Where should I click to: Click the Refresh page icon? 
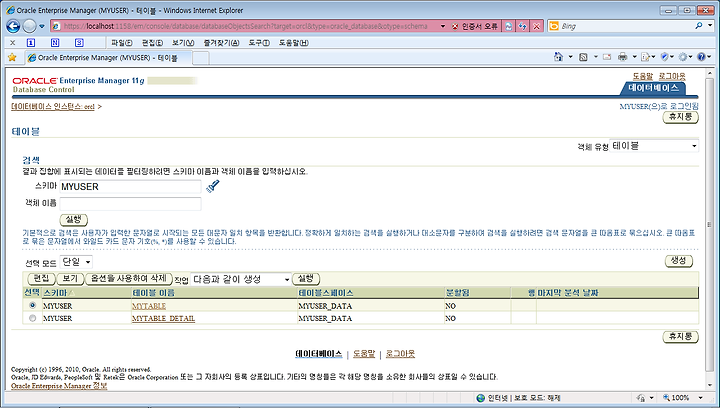pos(523,27)
